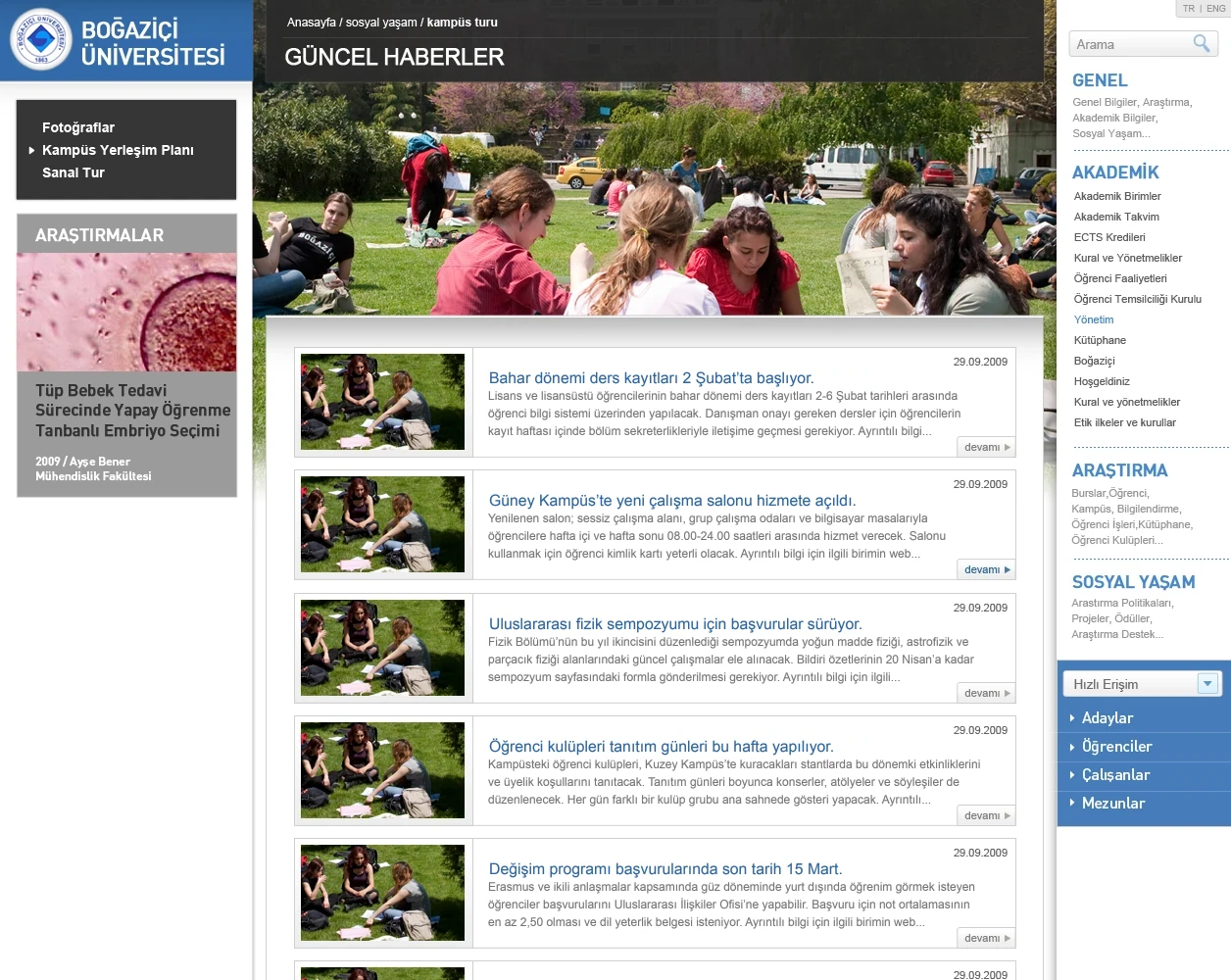Switch language to ENG

pyautogui.click(x=1215, y=9)
